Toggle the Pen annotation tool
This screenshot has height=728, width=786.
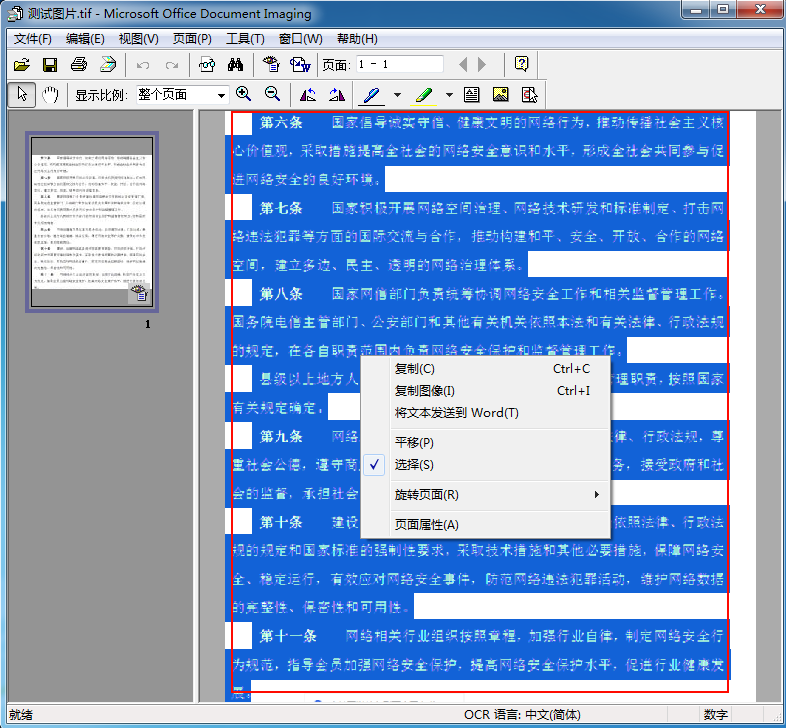(370, 95)
